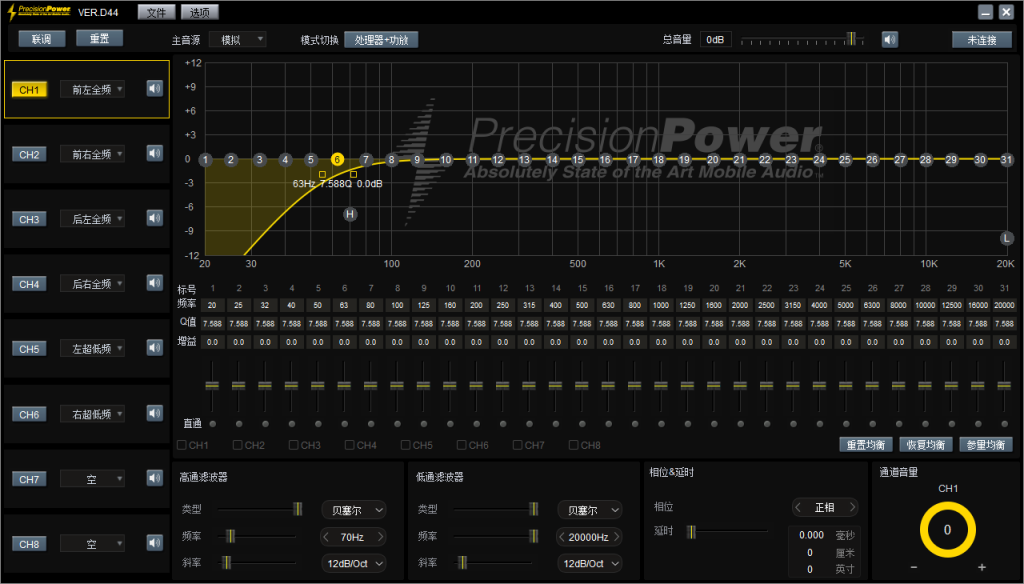
Task: Open CH3 dropdown showing 后左全频
Action: pyautogui.click(x=92, y=219)
